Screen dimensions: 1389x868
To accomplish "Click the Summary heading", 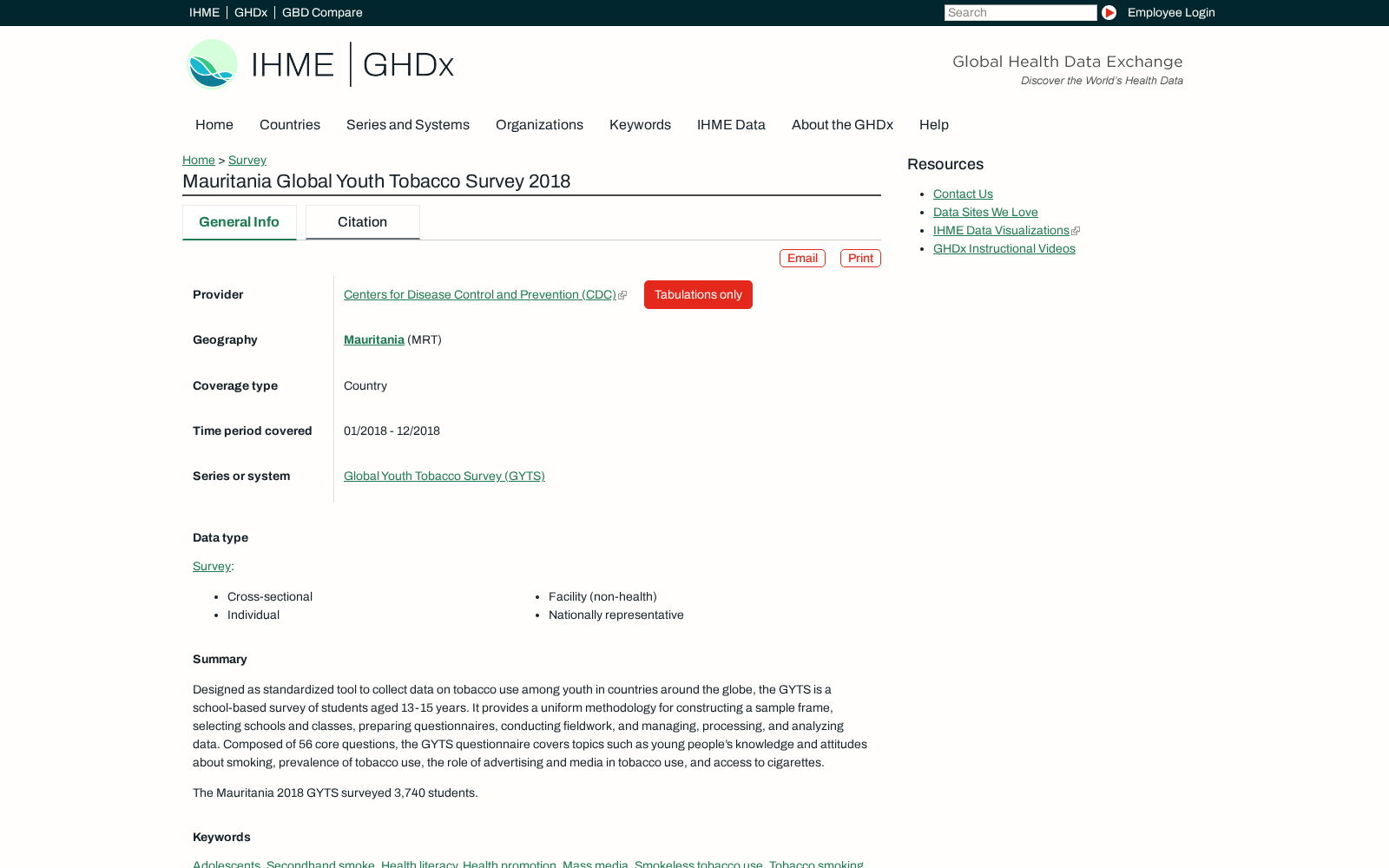I will click(220, 660).
